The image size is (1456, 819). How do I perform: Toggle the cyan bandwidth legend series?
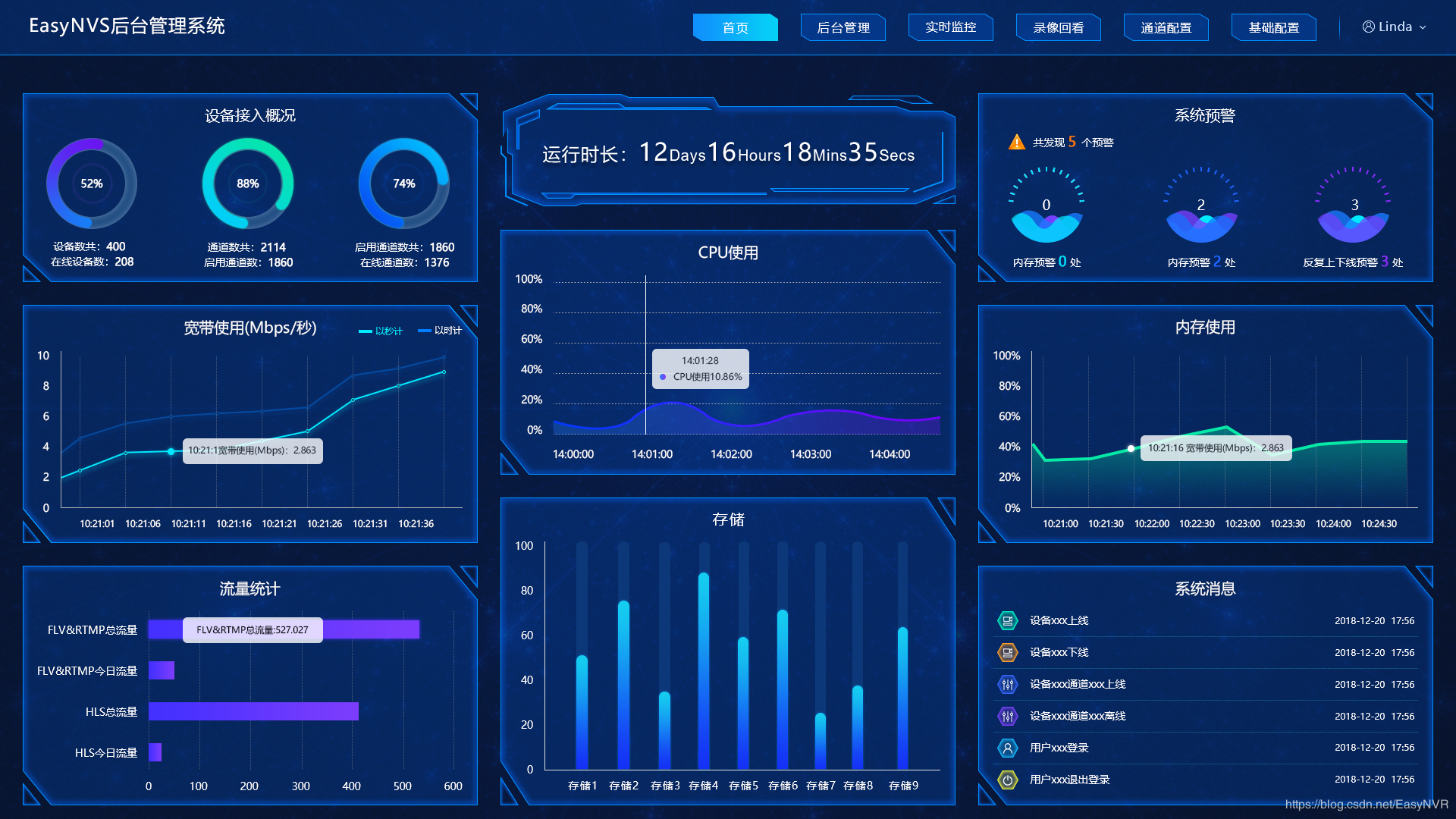381,331
